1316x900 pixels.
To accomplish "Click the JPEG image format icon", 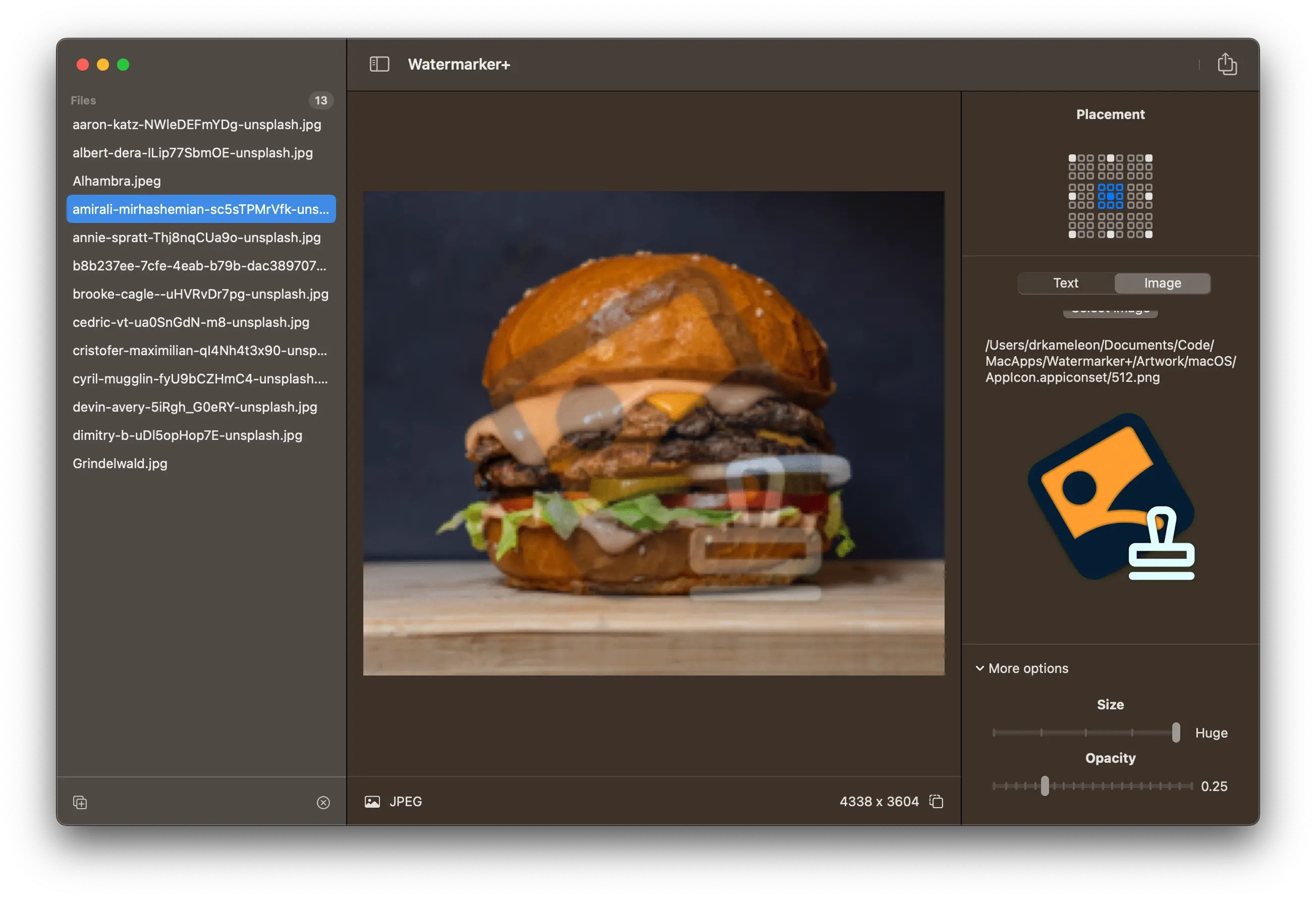I will (x=372, y=802).
